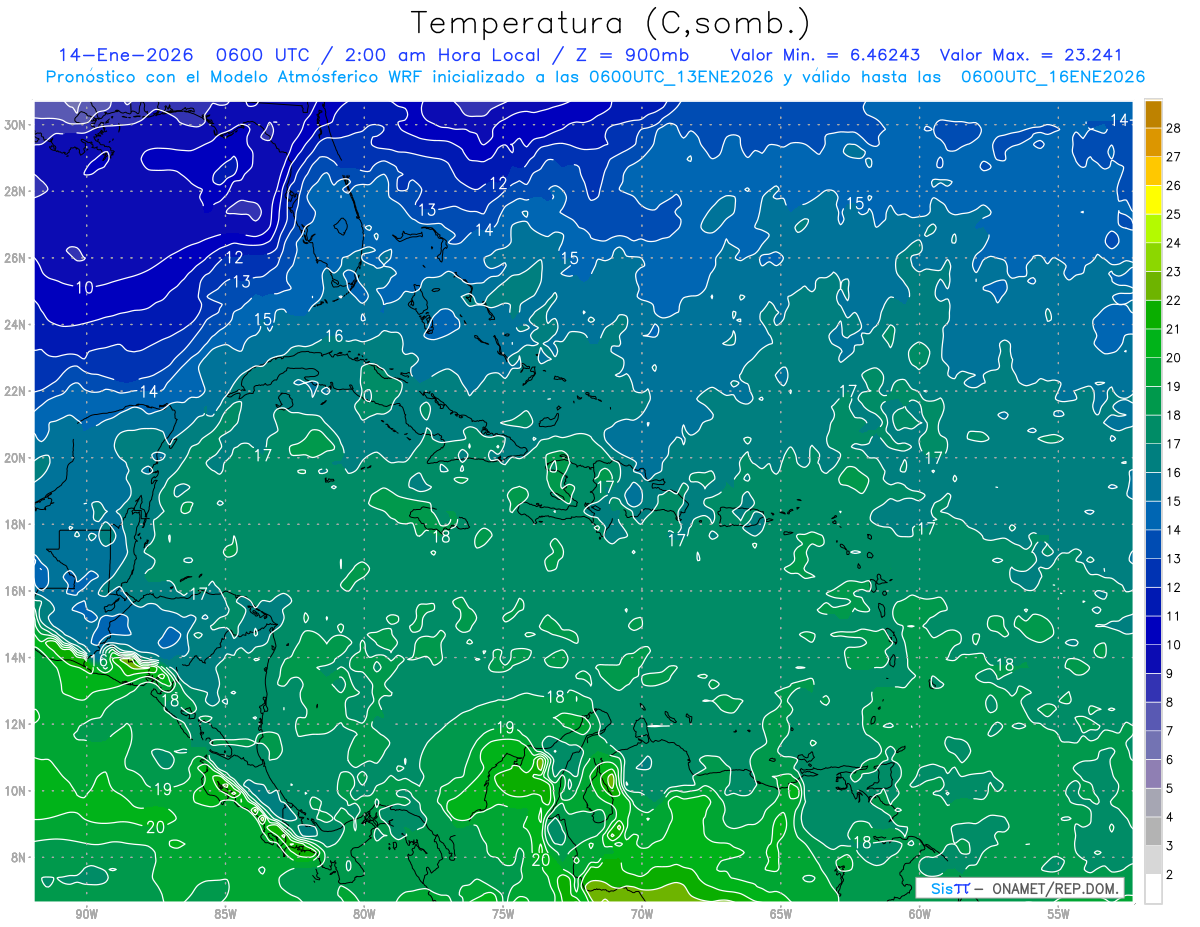Click legend value '7' on the color scale
This screenshot has height=927, width=1200.
pos(1170,731)
